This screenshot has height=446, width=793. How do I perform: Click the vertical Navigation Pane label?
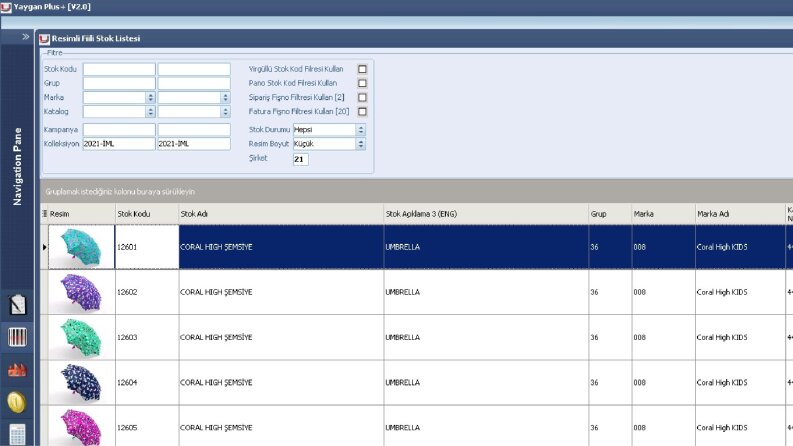(18, 166)
